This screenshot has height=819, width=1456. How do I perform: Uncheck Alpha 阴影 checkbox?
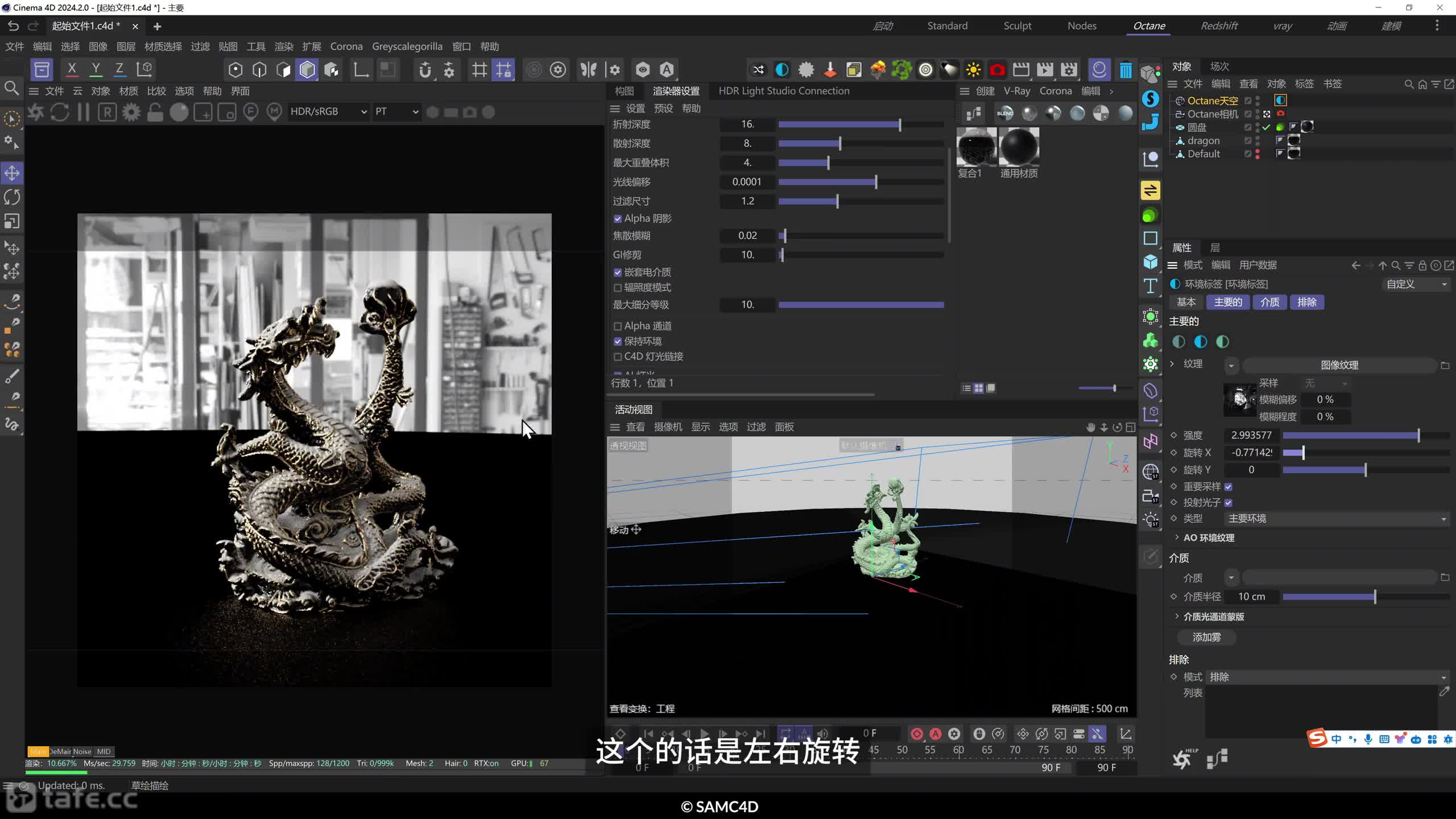[x=618, y=219]
